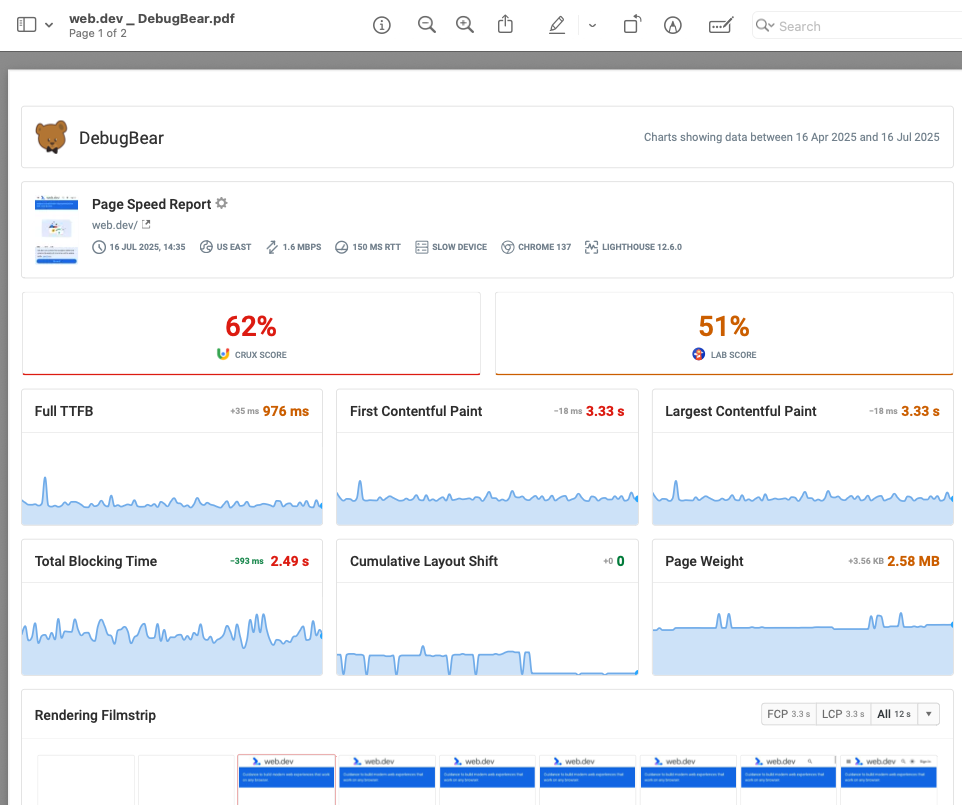962x805 pixels.
Task: Open the Total Blocking Time chart
Action: point(172,607)
